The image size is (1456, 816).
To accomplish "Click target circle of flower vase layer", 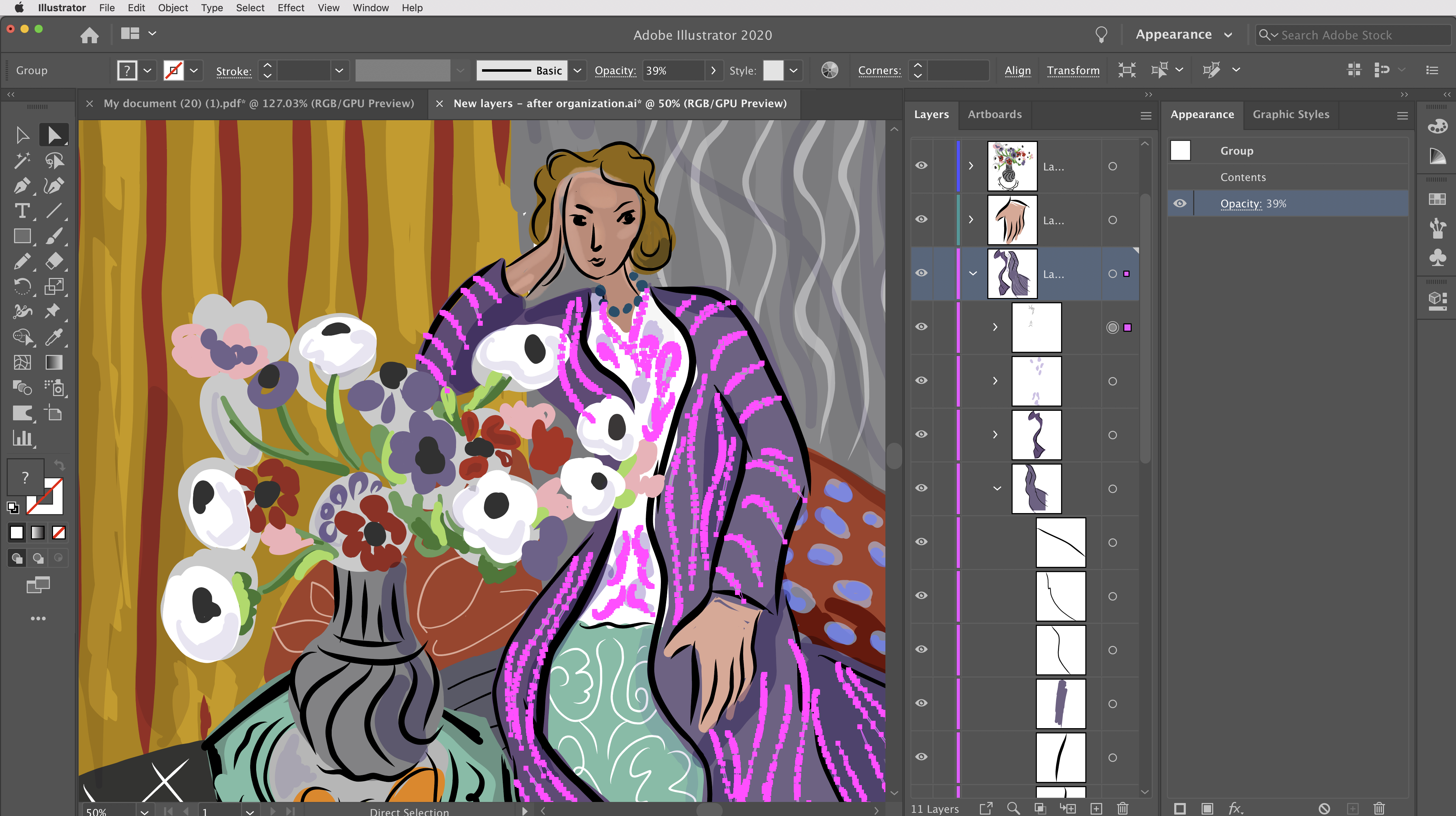I will click(x=1112, y=166).
